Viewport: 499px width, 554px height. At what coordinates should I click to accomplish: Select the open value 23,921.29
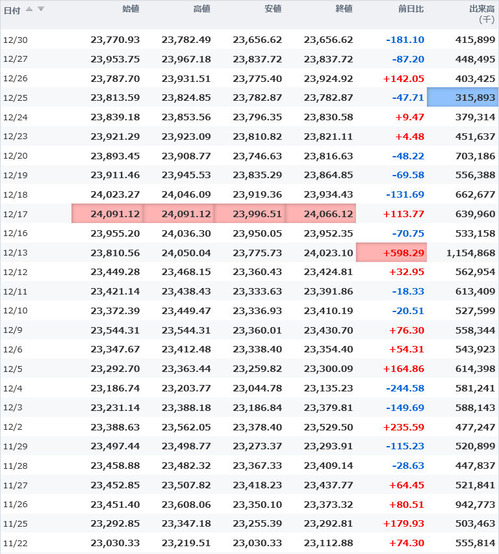(x=115, y=136)
